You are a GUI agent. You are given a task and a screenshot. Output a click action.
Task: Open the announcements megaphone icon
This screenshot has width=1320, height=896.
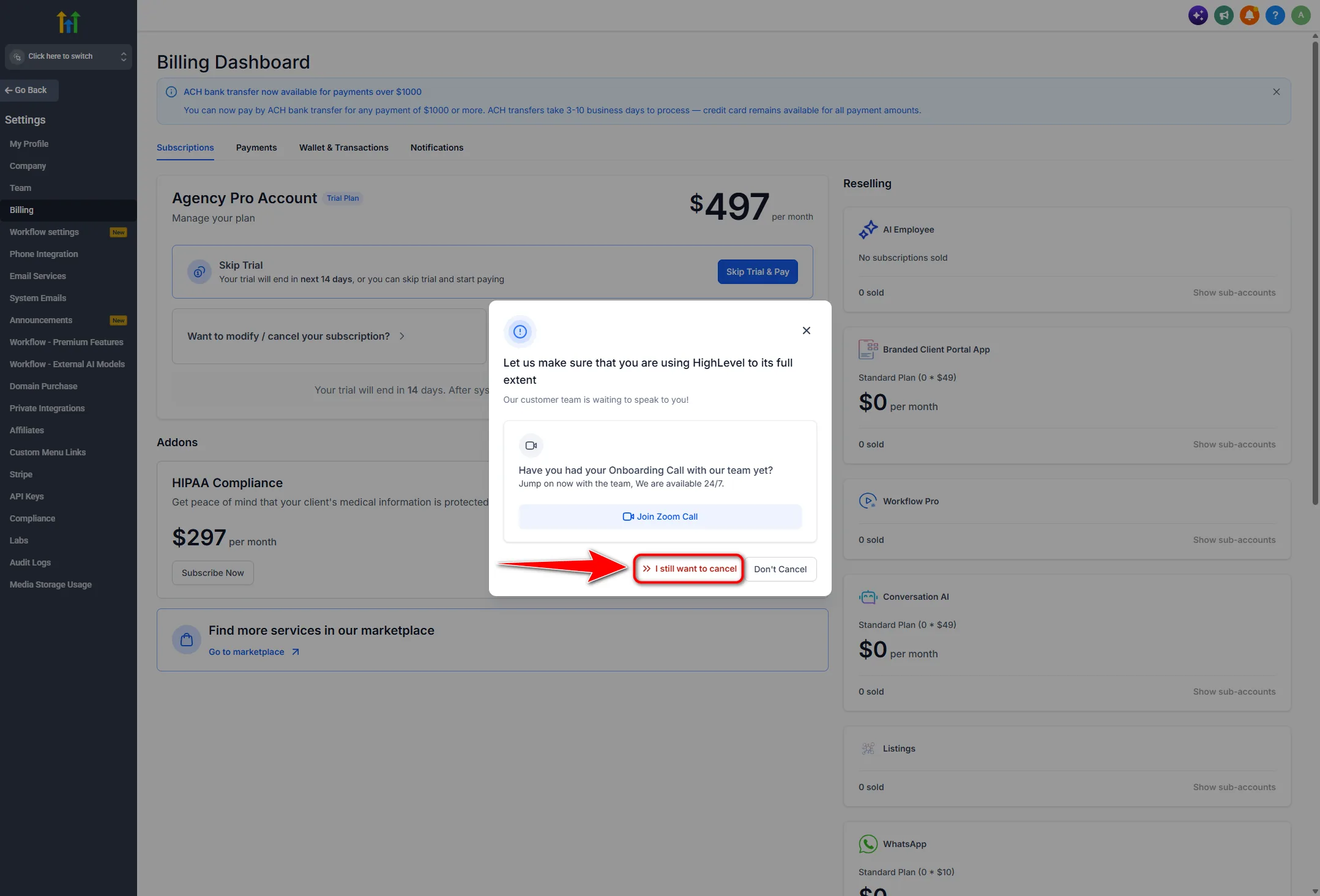click(1223, 15)
